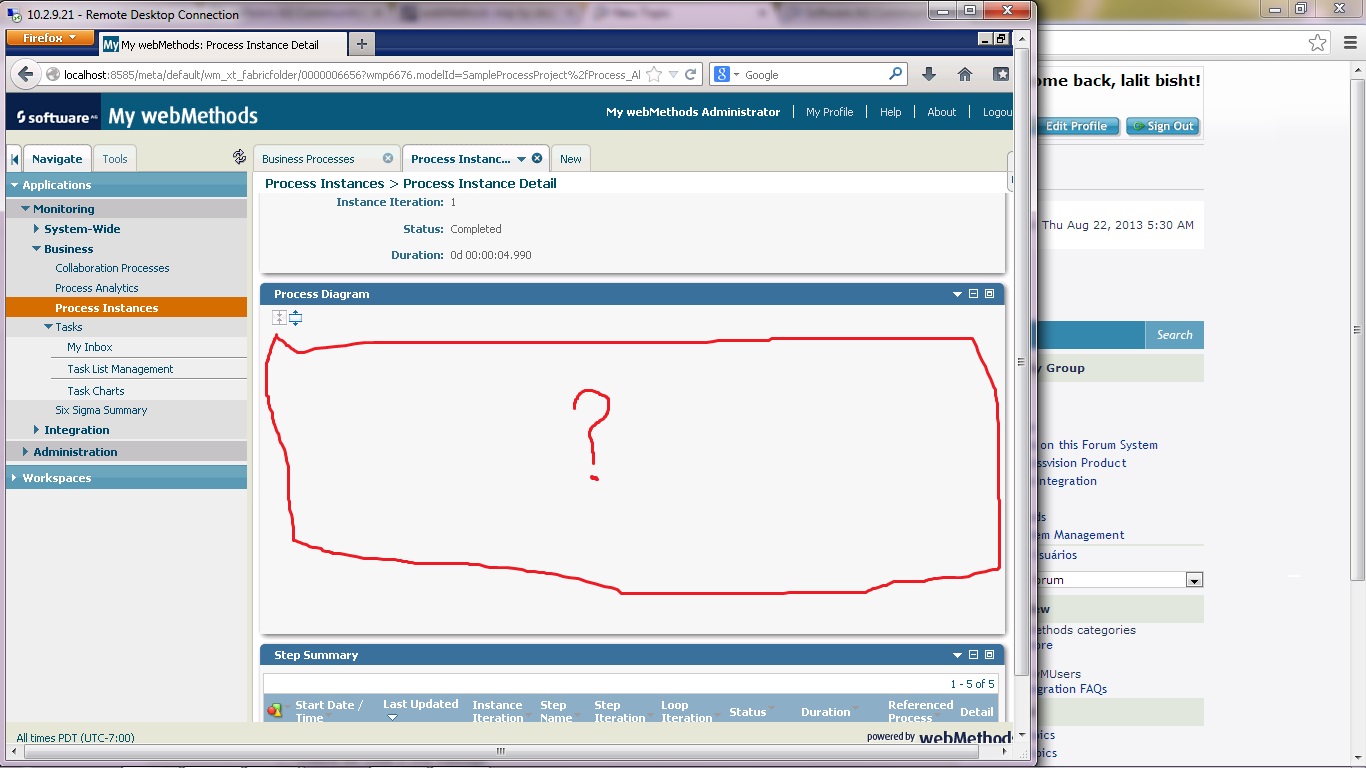Close the Business Processes tab
The height and width of the screenshot is (768, 1366).
[388, 158]
